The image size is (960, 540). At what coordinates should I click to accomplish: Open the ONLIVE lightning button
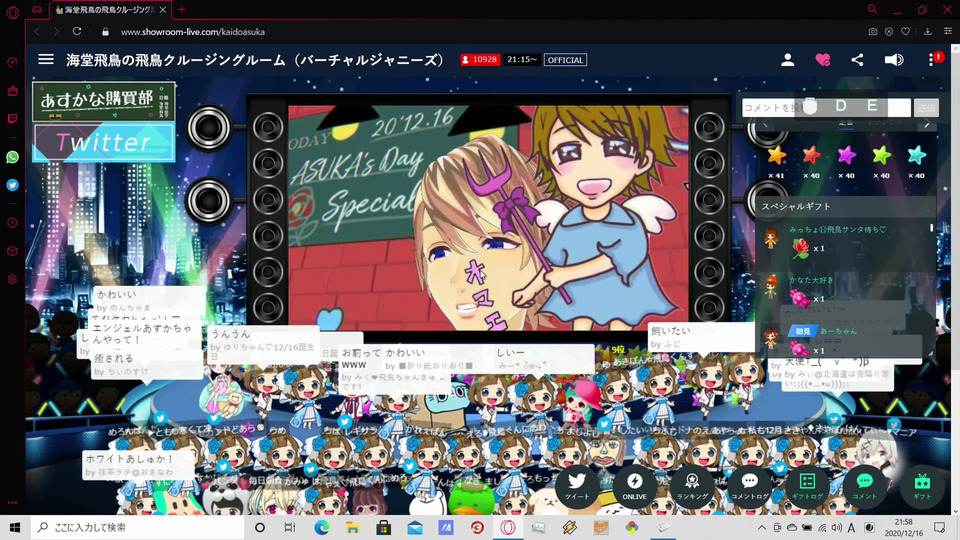pos(634,486)
